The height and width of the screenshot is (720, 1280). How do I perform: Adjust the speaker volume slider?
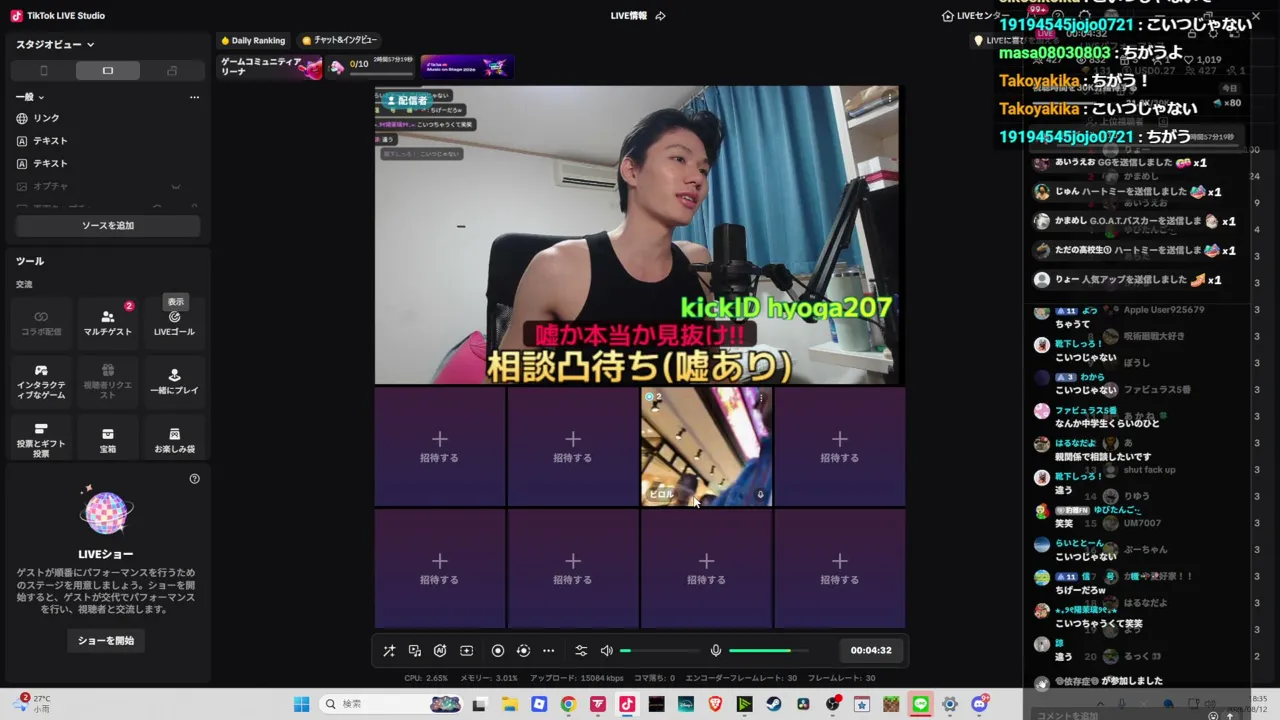coord(660,651)
